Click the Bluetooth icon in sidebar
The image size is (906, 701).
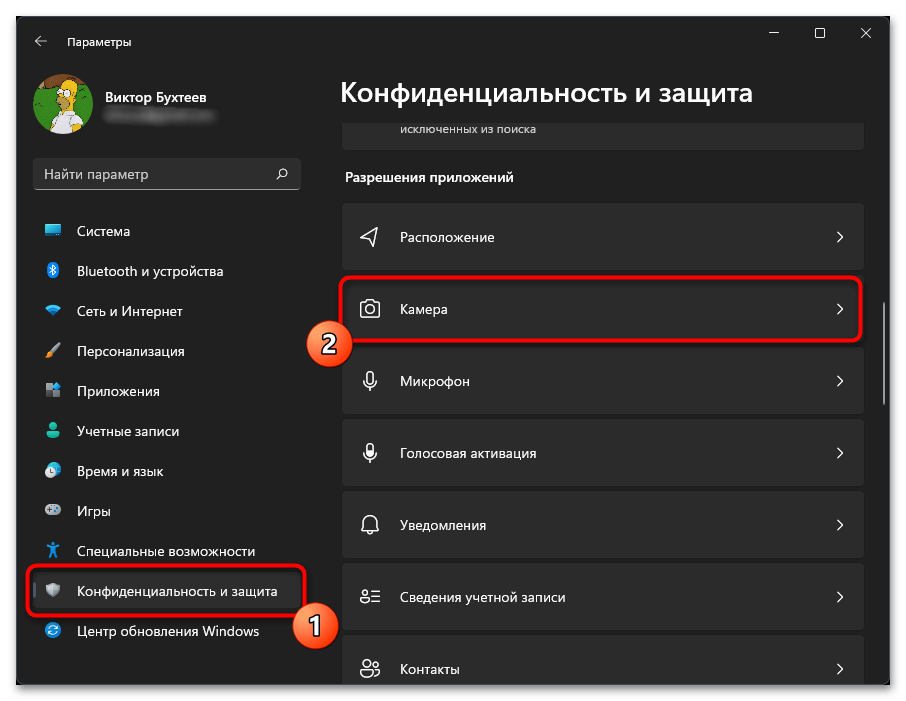[54, 271]
